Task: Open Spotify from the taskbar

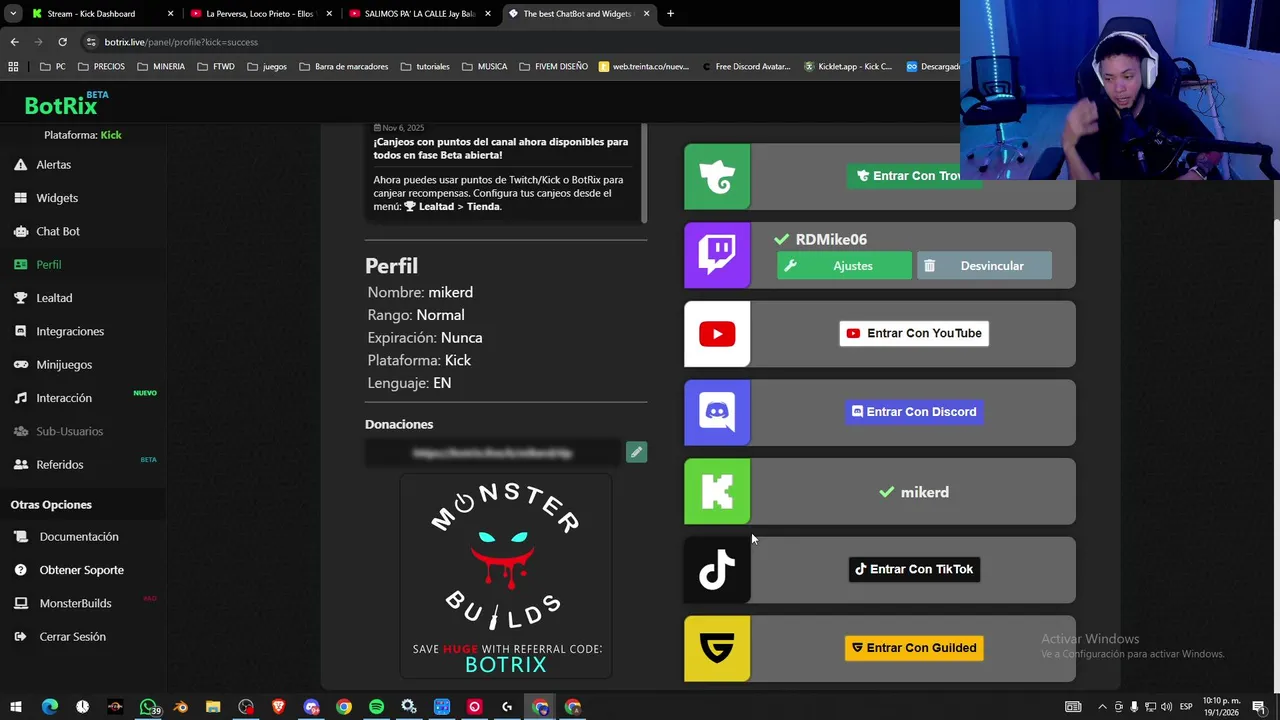Action: coord(376,707)
